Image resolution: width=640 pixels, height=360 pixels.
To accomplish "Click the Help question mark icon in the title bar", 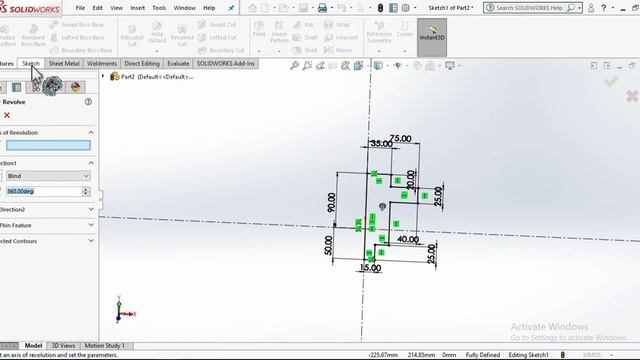I will [x=604, y=8].
